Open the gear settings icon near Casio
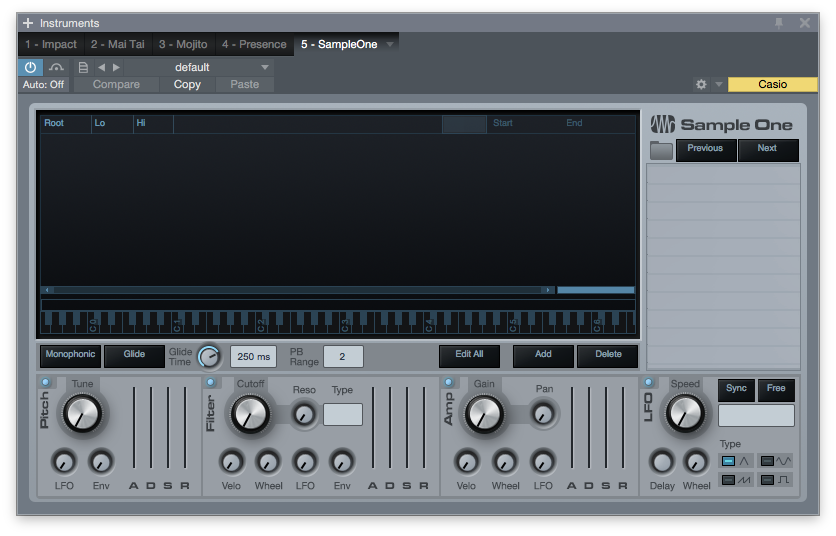836x536 pixels. [701, 85]
